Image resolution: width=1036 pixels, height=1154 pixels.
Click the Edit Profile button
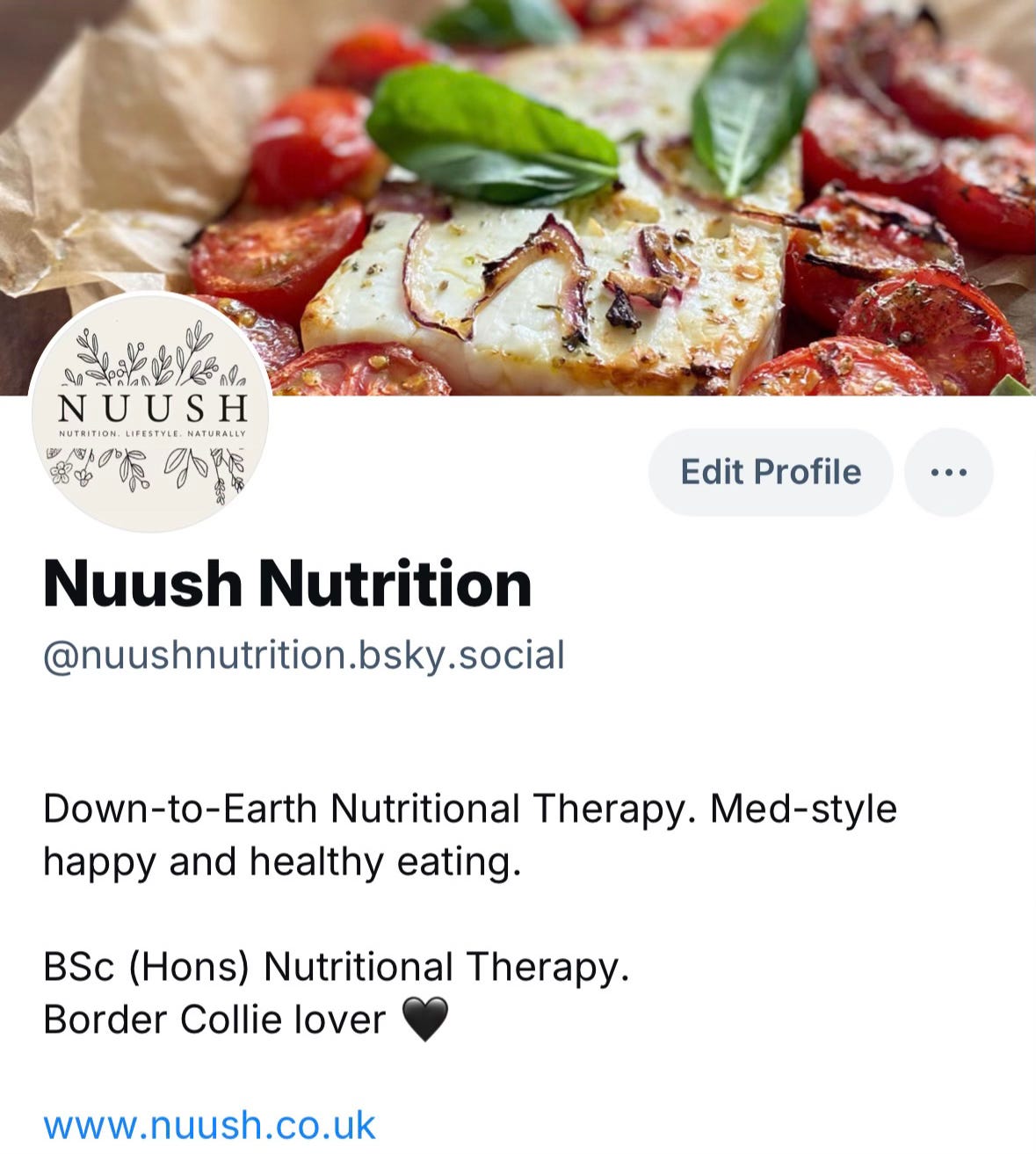[771, 472]
